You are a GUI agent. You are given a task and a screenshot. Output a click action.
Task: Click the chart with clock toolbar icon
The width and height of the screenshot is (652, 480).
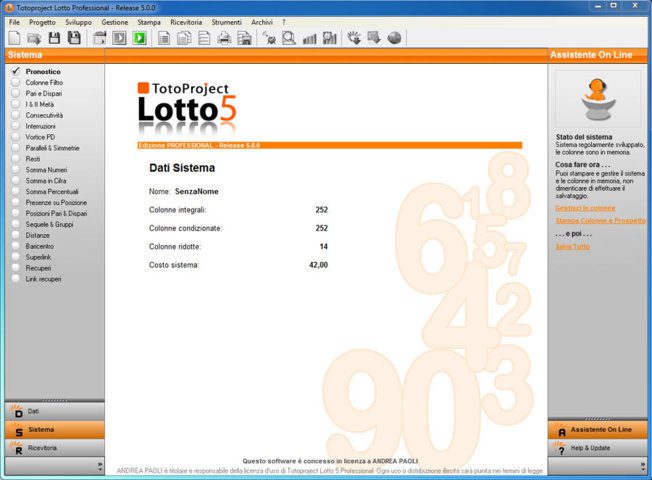(330, 38)
